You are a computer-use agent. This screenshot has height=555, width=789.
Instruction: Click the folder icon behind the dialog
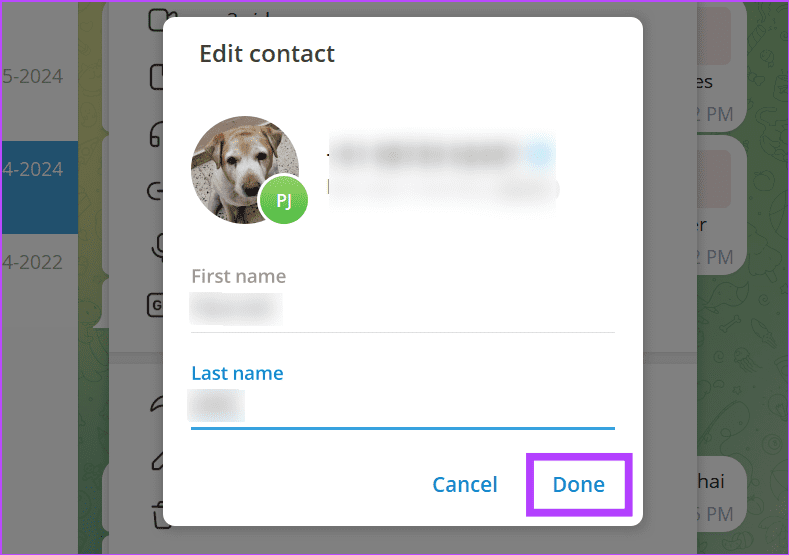[156, 20]
